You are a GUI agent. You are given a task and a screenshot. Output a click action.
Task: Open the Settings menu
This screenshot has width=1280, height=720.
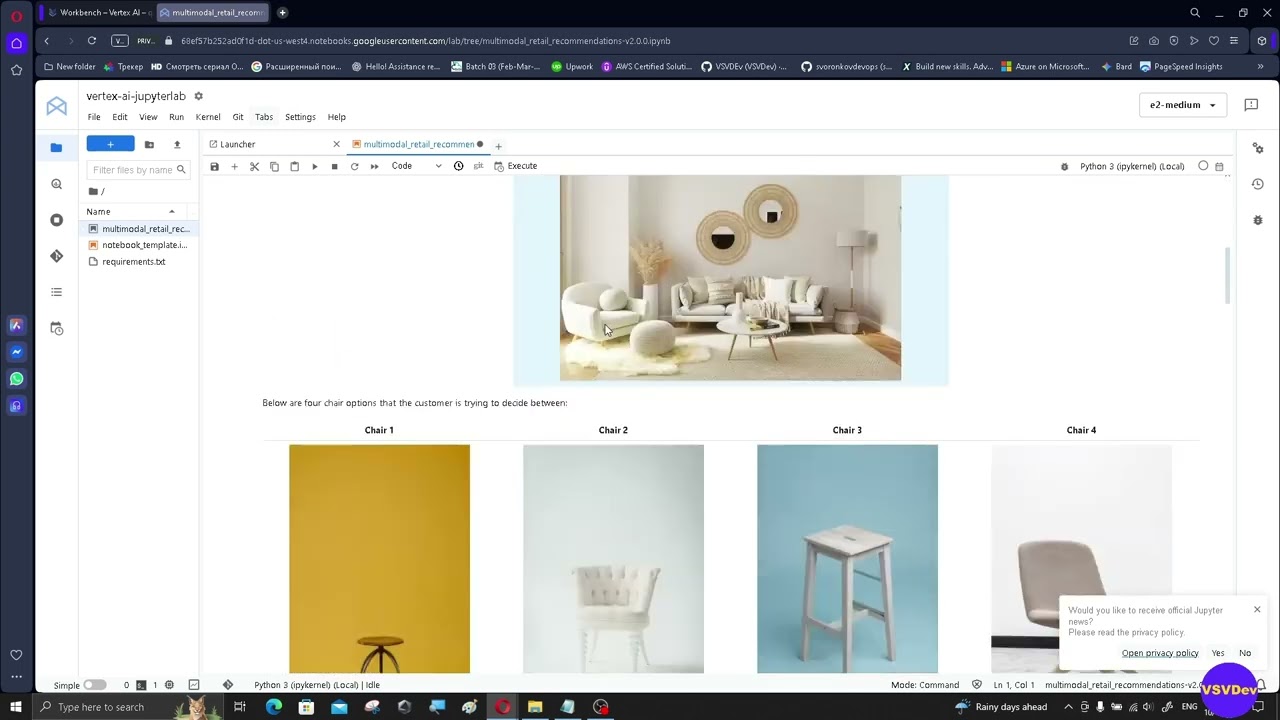click(x=300, y=117)
